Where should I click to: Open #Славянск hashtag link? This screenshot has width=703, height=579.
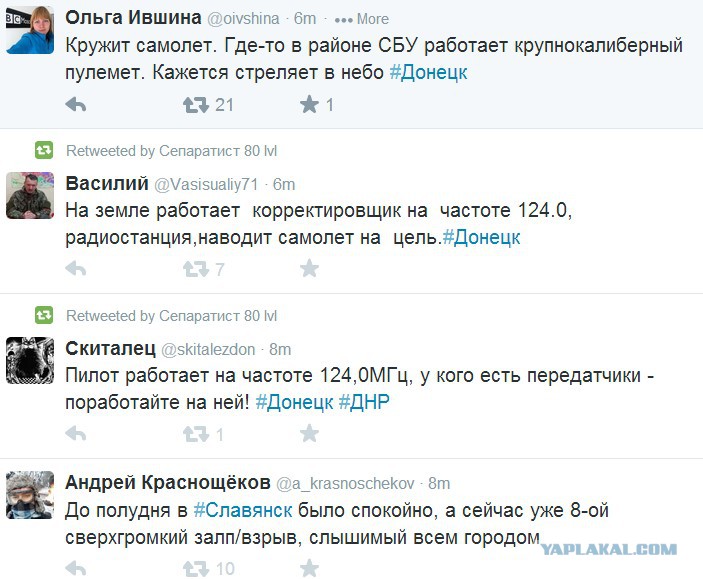pyautogui.click(x=243, y=510)
